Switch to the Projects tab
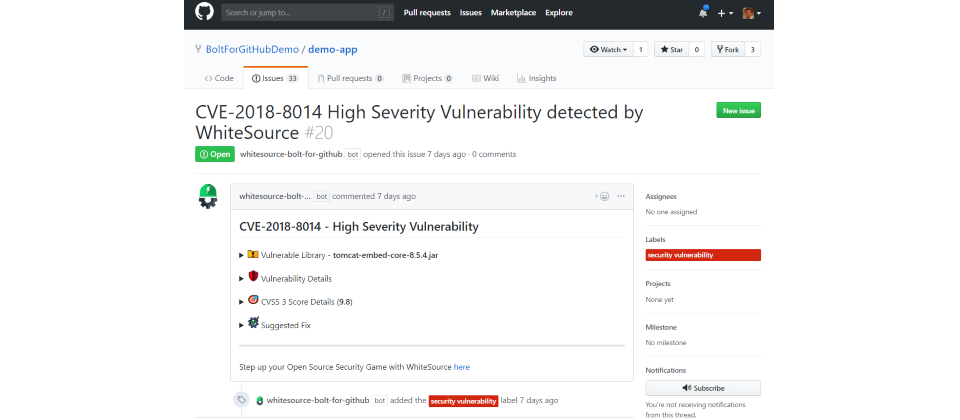 pyautogui.click(x=427, y=78)
